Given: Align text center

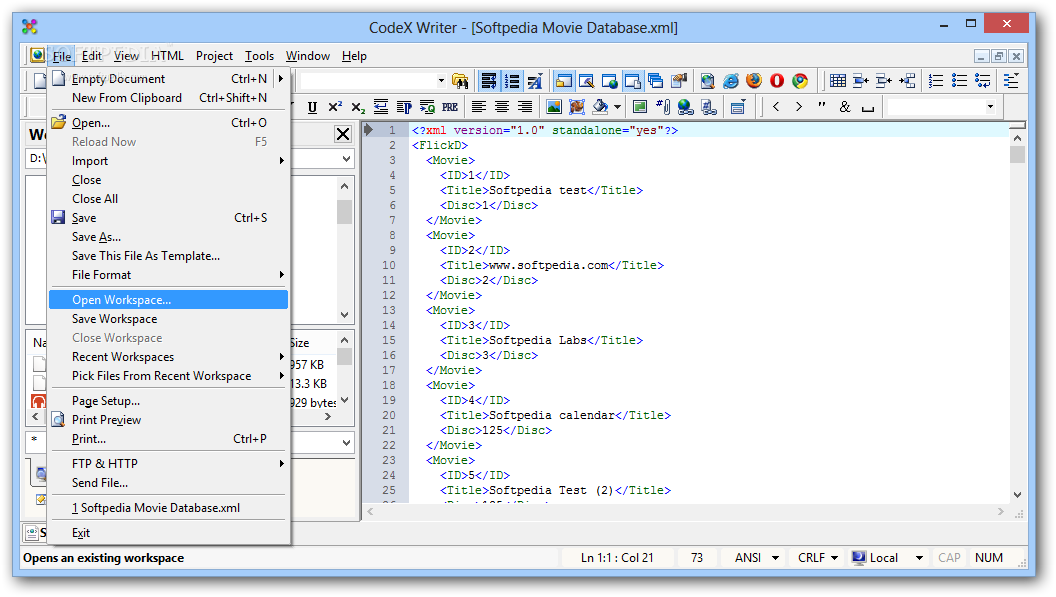Looking at the screenshot, I should point(502,107).
